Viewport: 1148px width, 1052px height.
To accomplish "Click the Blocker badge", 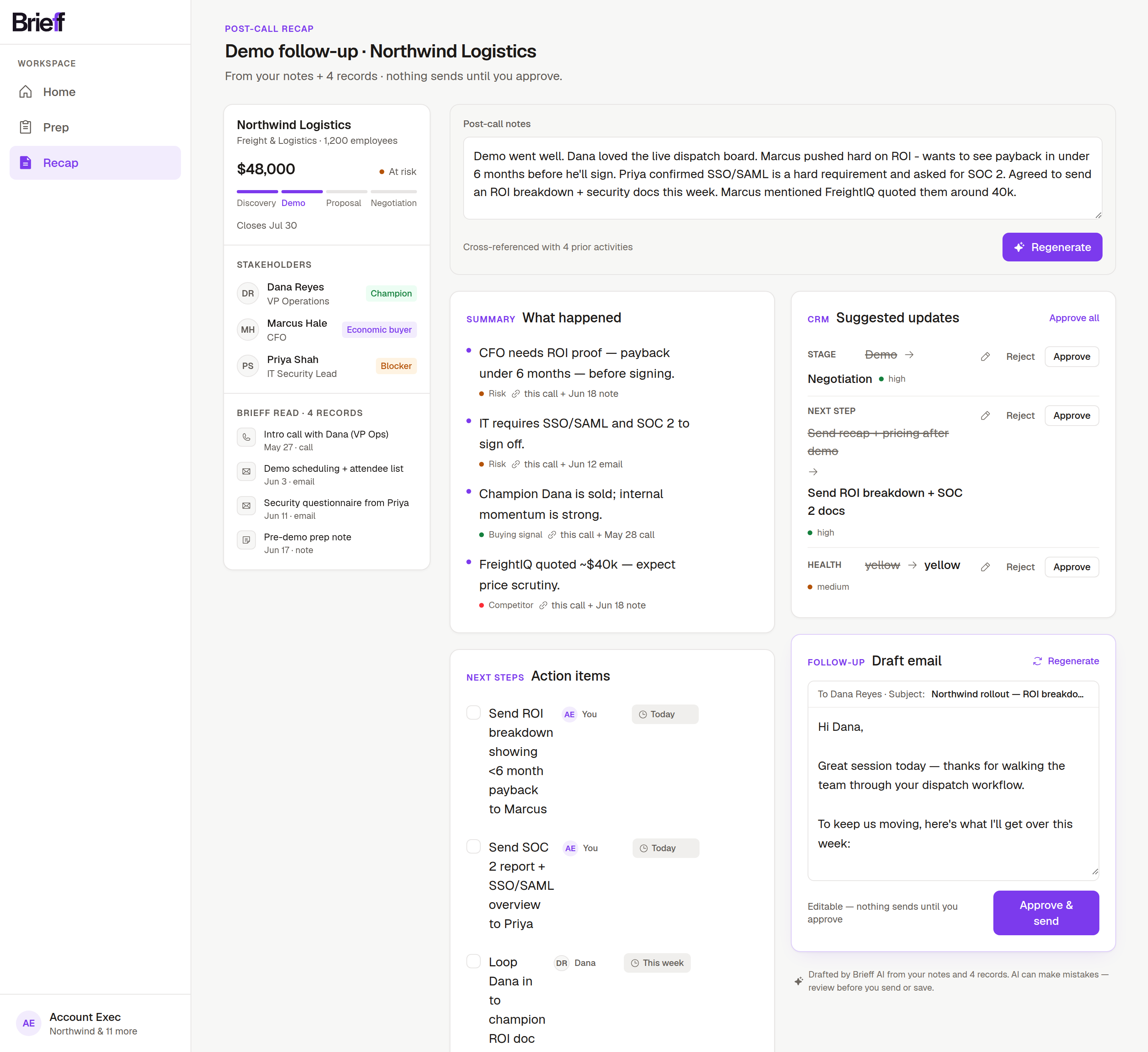I will (396, 366).
